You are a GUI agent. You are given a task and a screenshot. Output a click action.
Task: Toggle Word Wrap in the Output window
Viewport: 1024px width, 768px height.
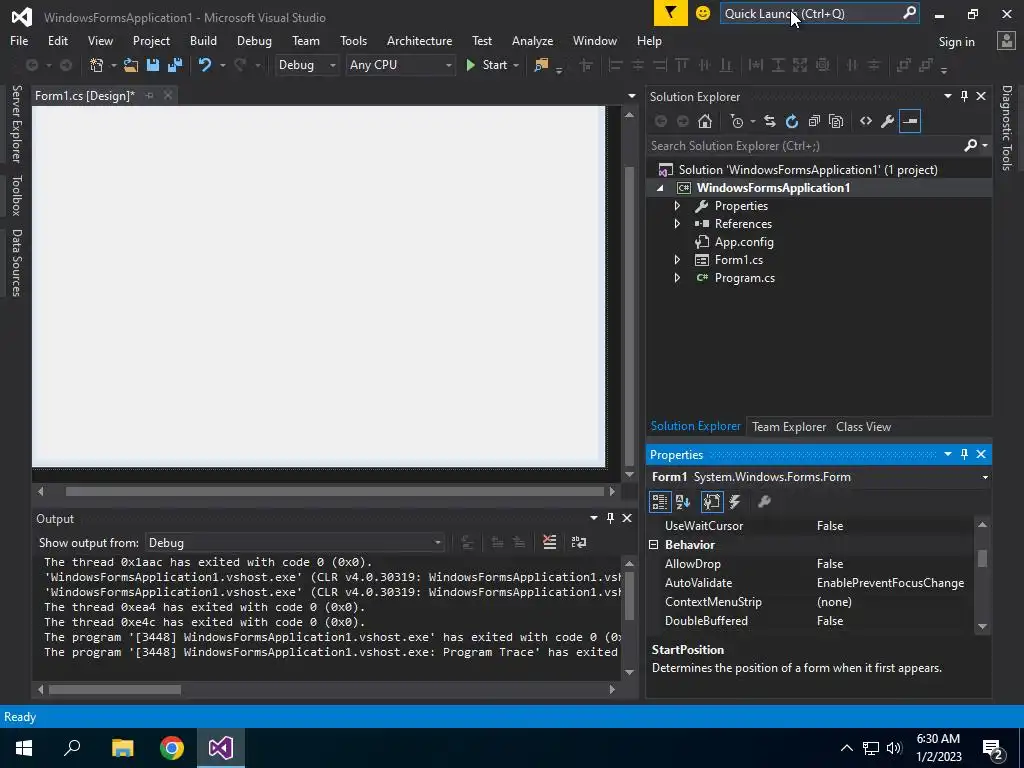pyautogui.click(x=579, y=542)
